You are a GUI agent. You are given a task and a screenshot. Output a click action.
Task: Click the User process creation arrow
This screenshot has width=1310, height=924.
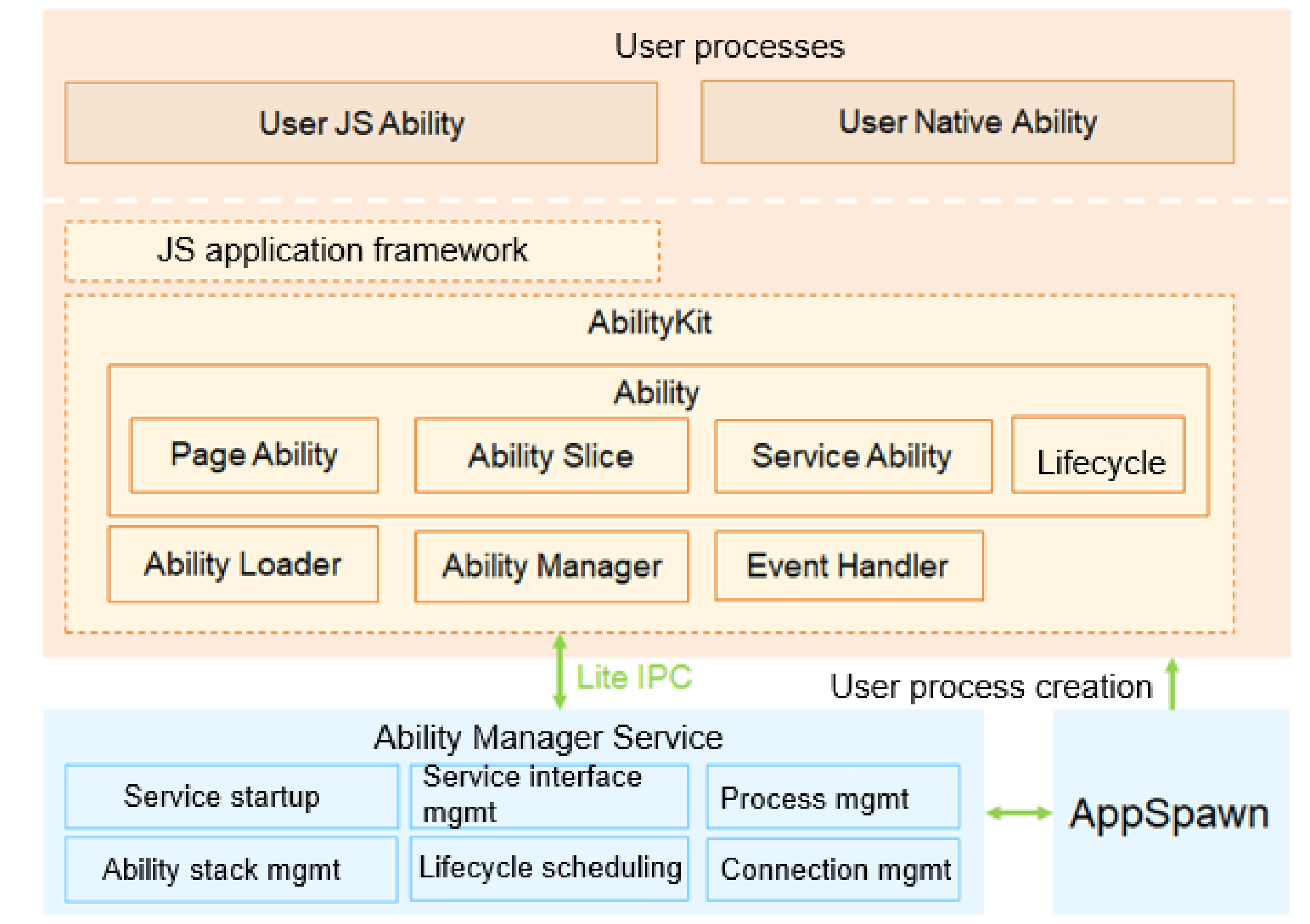coord(1171,684)
